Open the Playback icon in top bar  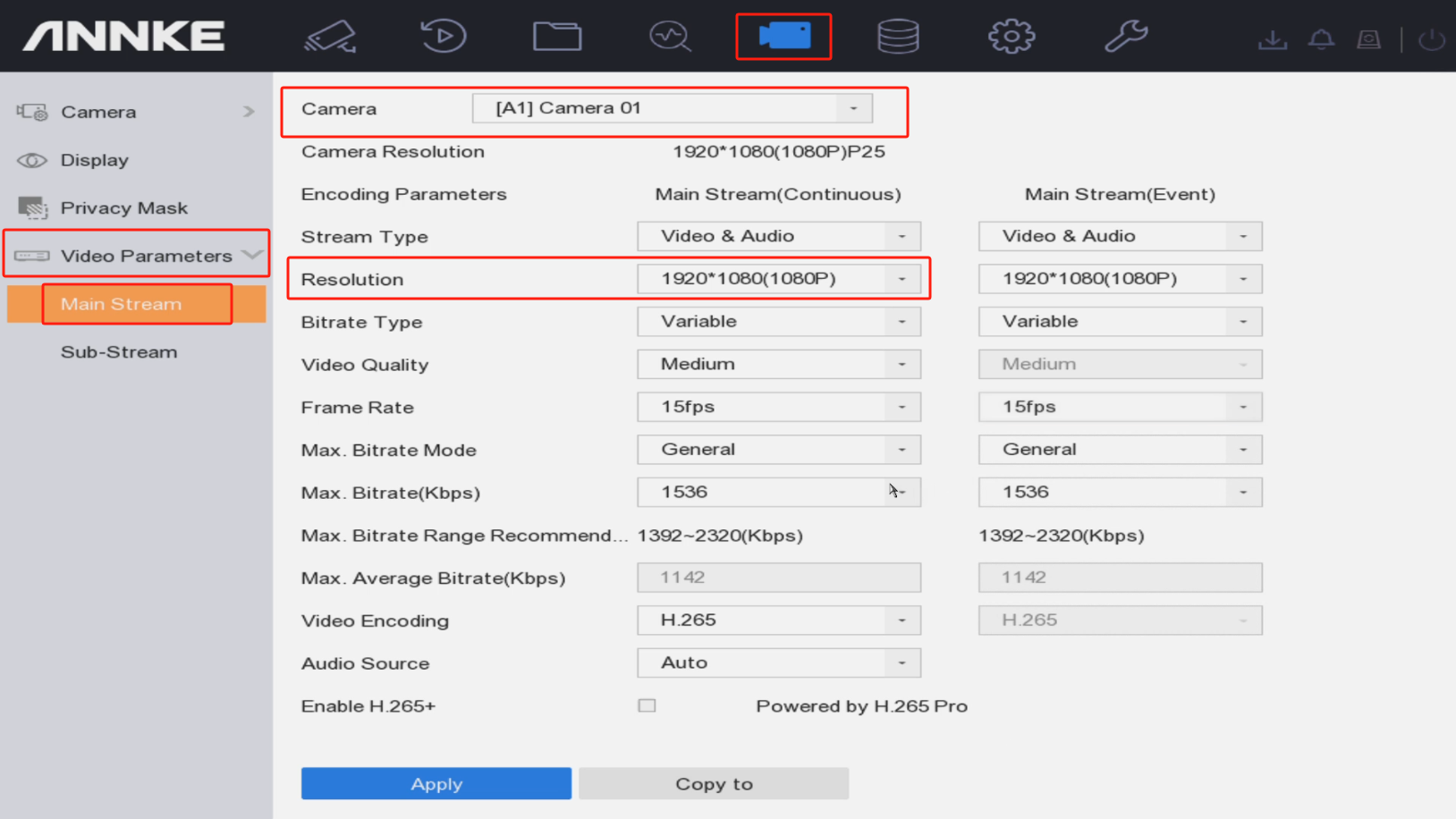pos(444,37)
